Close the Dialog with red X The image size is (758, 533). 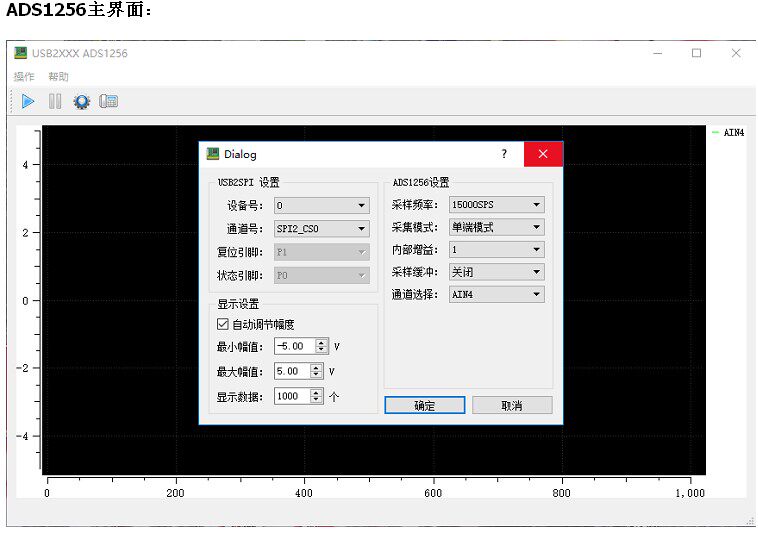pos(543,154)
